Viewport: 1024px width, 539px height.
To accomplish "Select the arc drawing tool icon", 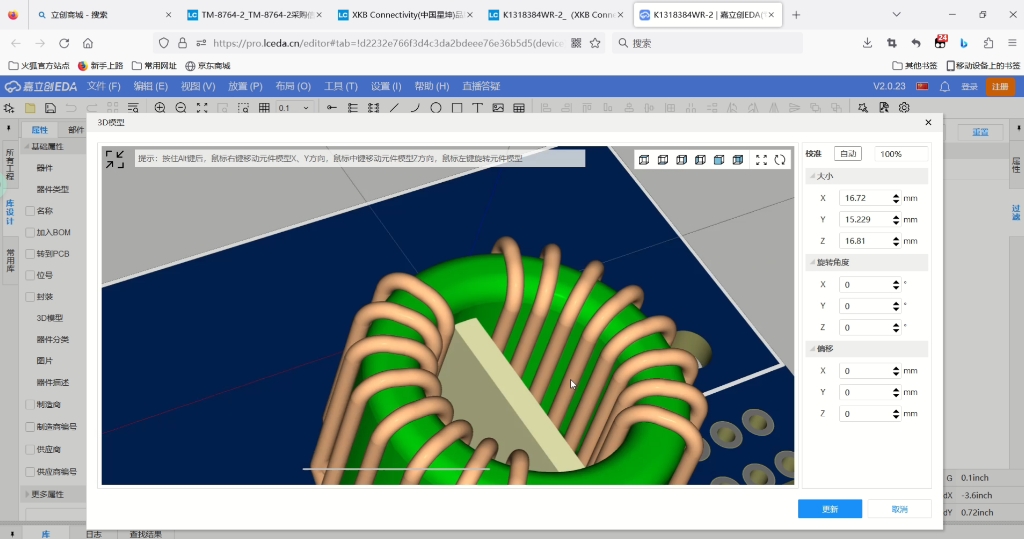I will point(415,108).
